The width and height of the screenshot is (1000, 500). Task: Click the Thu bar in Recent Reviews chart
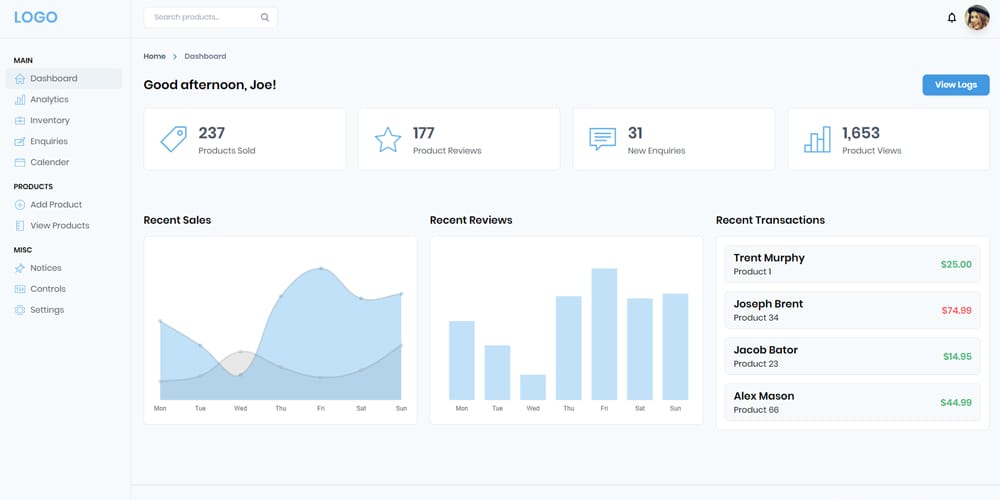click(x=568, y=348)
